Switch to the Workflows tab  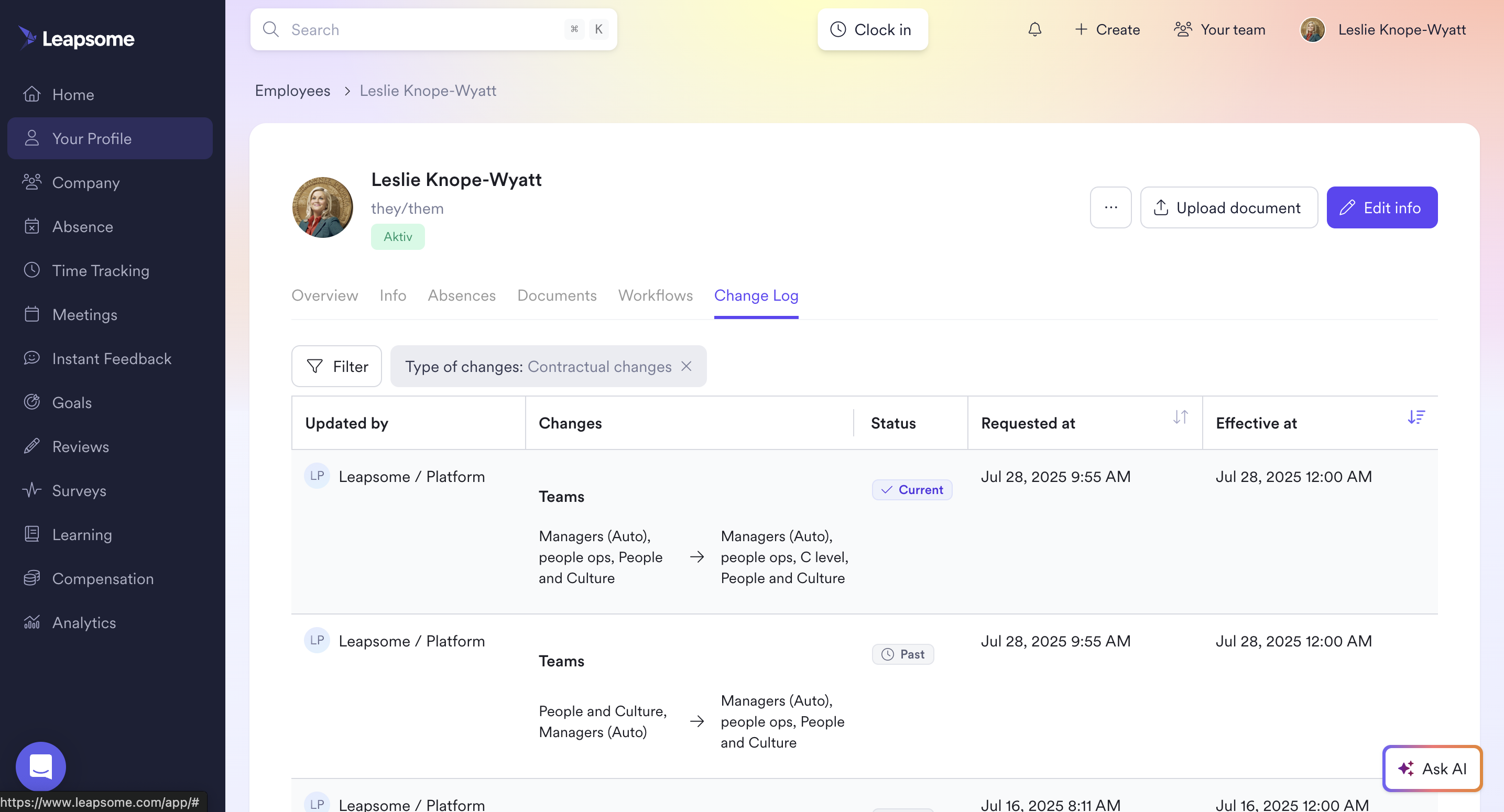[655, 295]
